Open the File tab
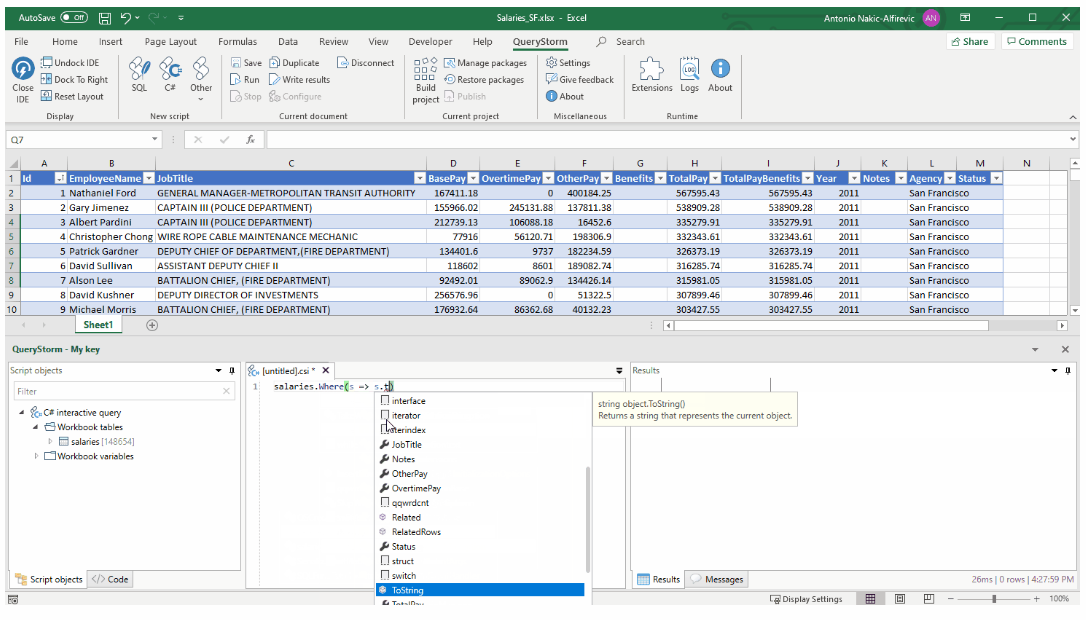The width and height of the screenshot is (1086, 620). pos(21,42)
